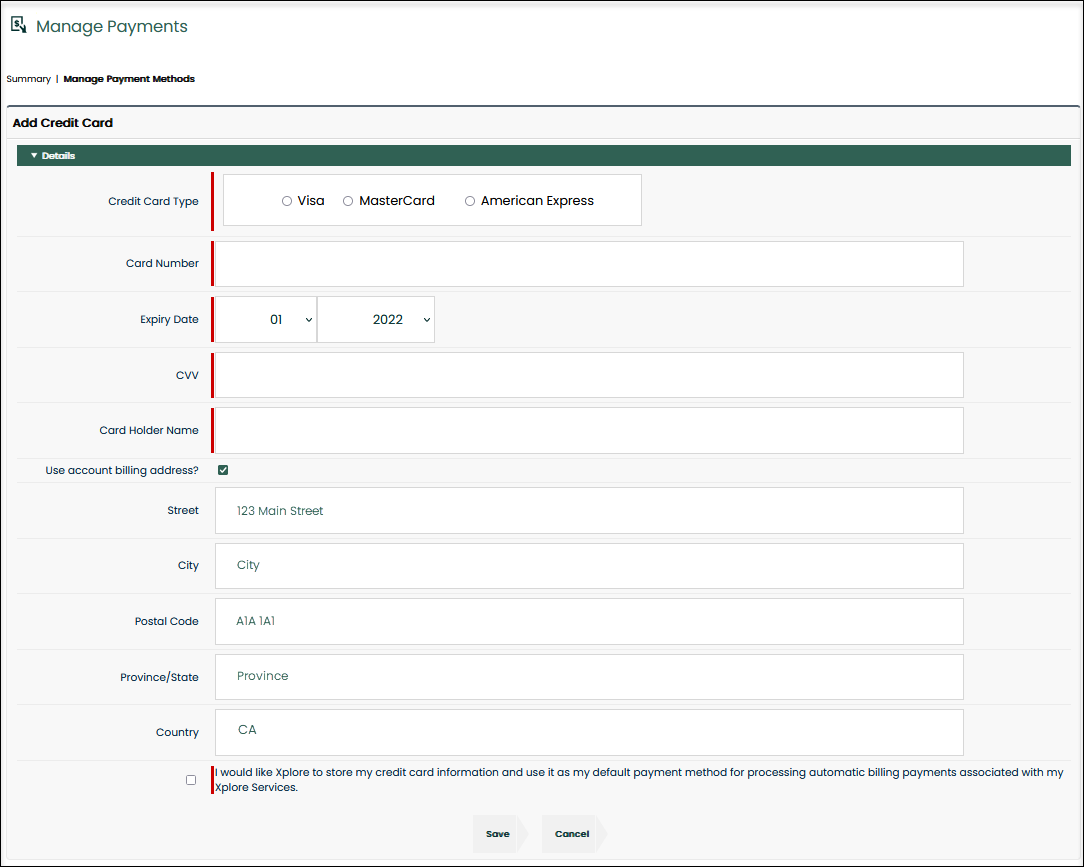Click the Card Number input field
This screenshot has height=867, width=1084.
click(589, 264)
